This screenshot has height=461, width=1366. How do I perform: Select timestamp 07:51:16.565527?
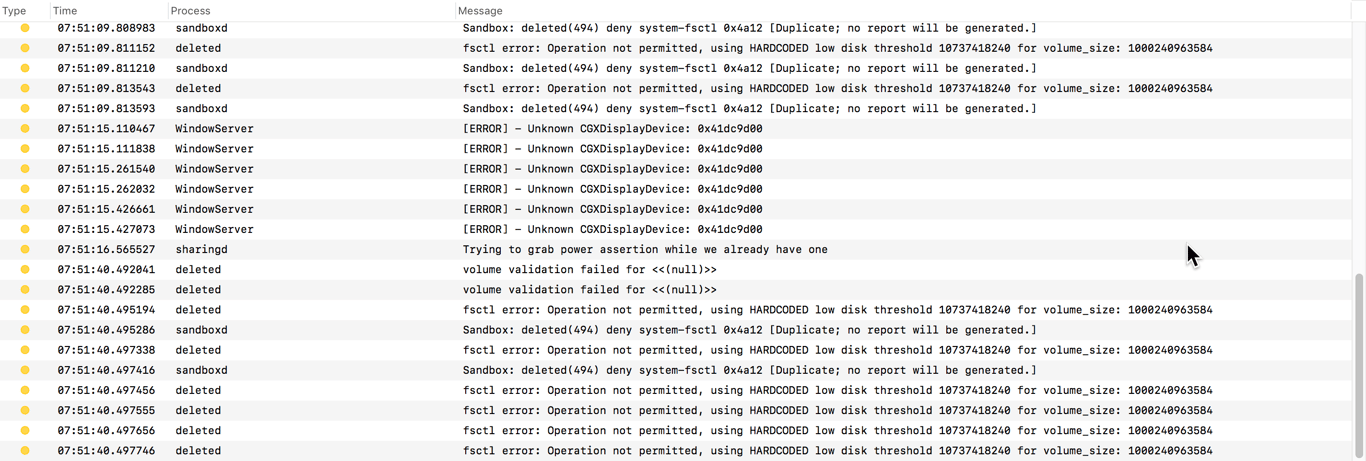[x=106, y=249]
